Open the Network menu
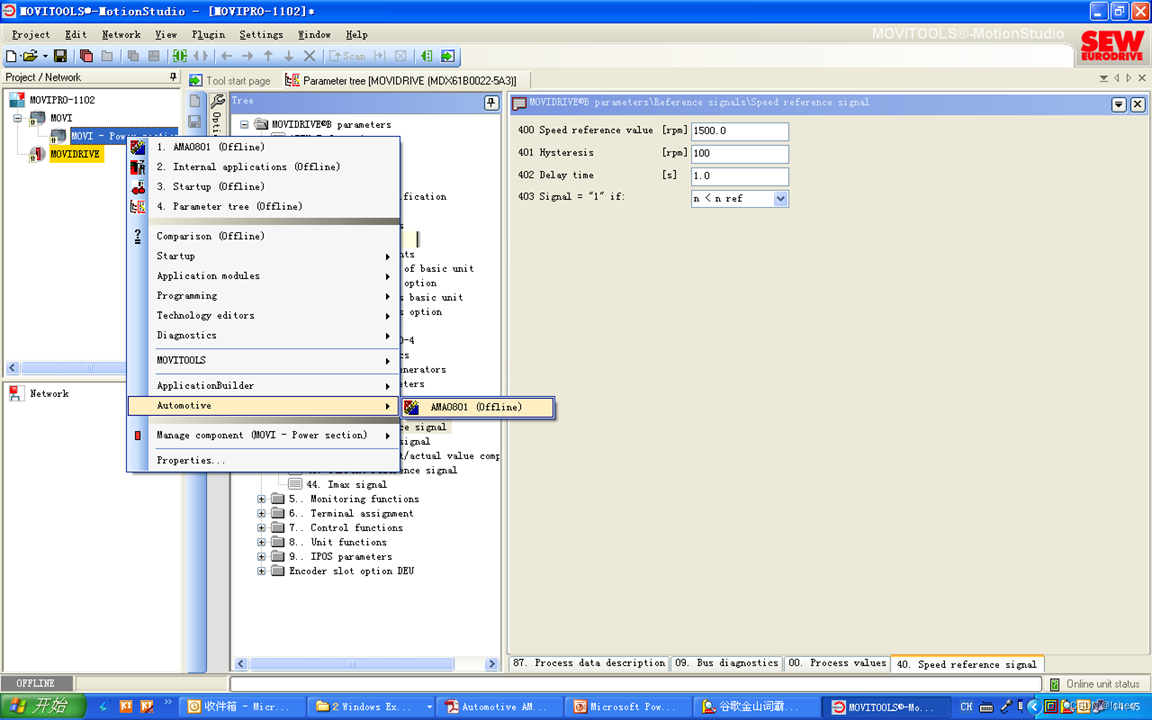Viewport: 1152px width, 720px height. pos(121,35)
